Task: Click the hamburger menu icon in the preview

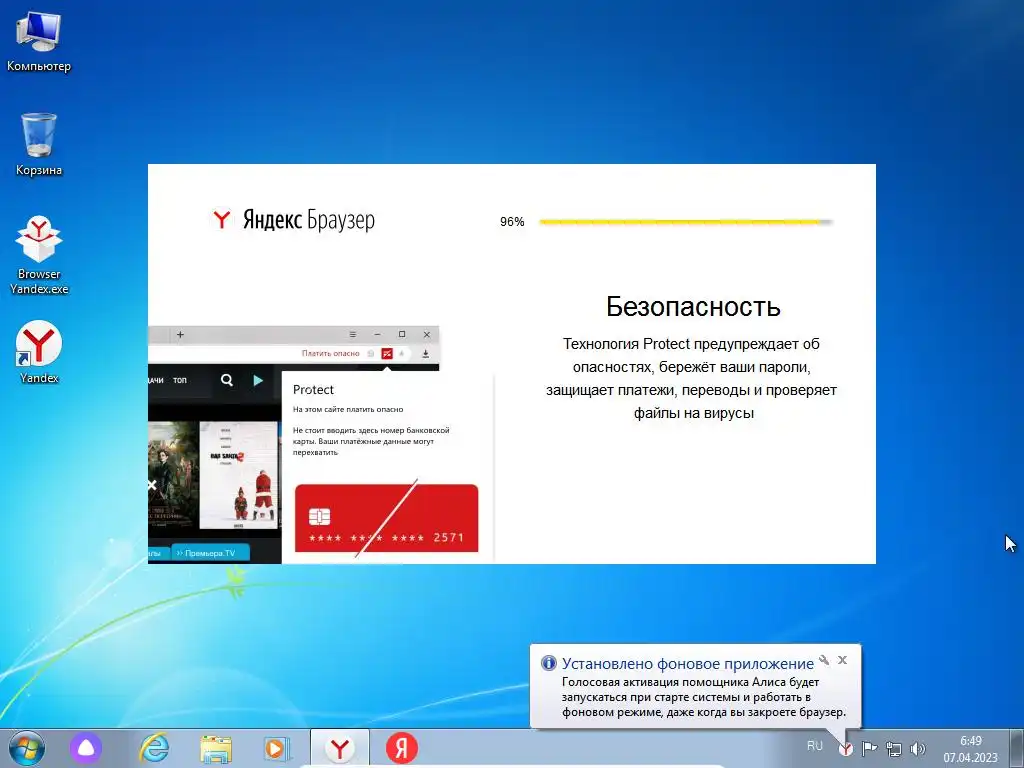Action: pyautogui.click(x=353, y=334)
